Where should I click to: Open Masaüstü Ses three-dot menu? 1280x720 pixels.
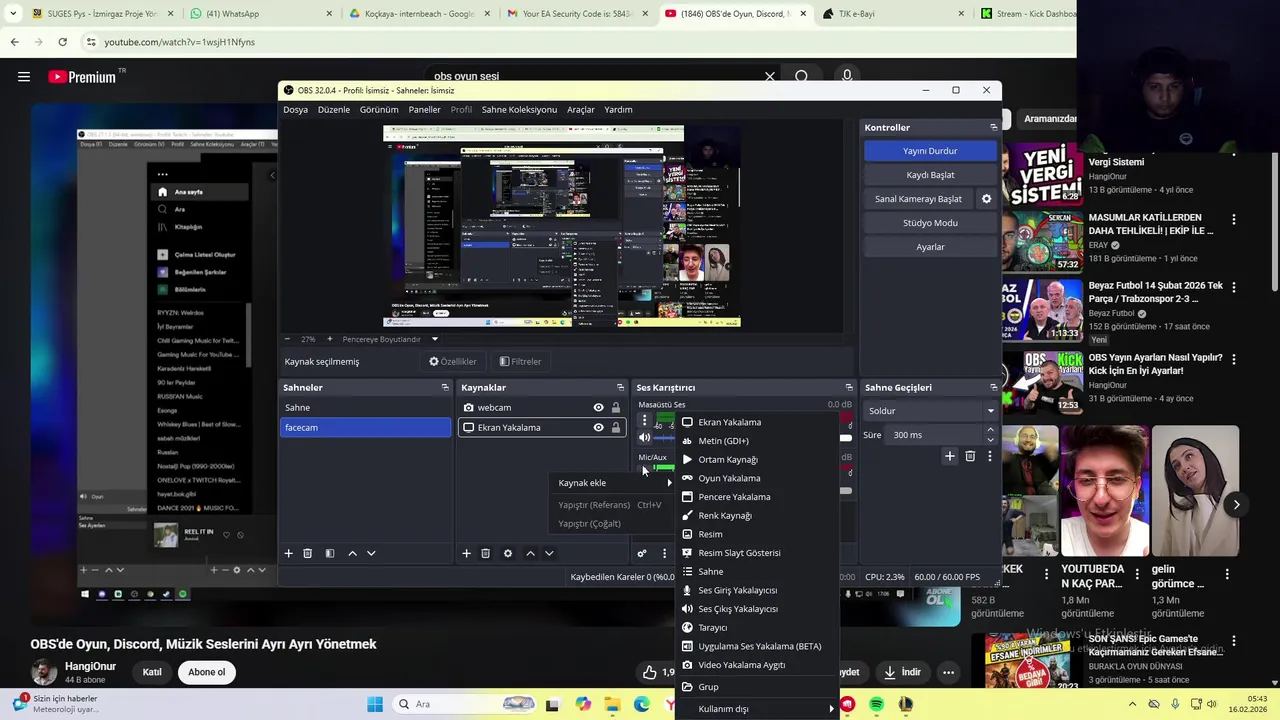[x=645, y=420]
